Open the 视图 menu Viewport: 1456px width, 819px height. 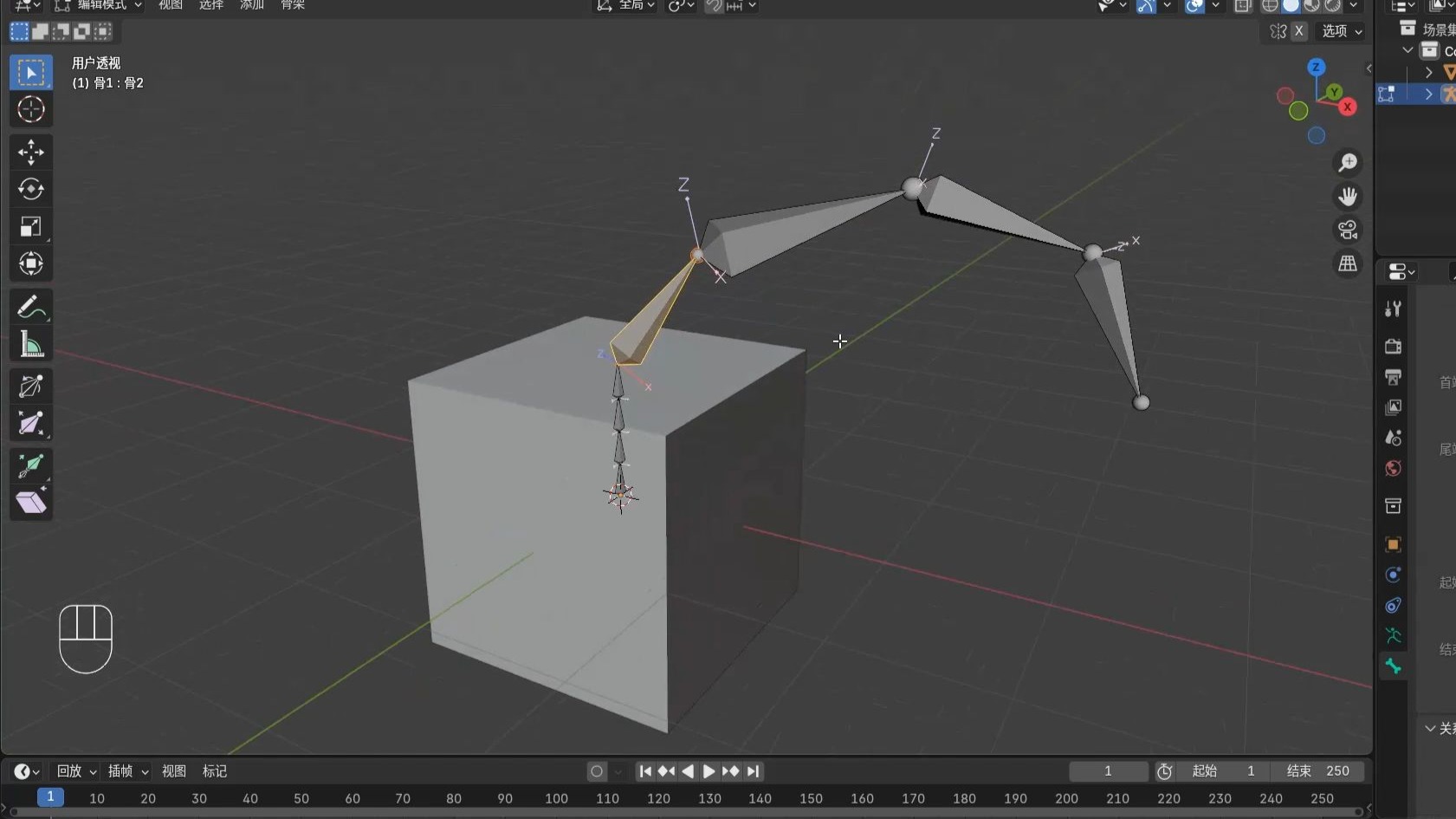point(170,6)
